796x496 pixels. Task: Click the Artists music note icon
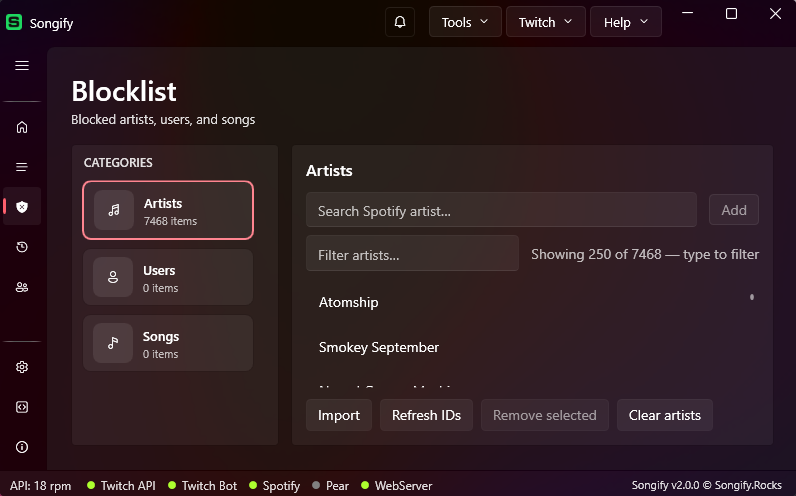114,210
